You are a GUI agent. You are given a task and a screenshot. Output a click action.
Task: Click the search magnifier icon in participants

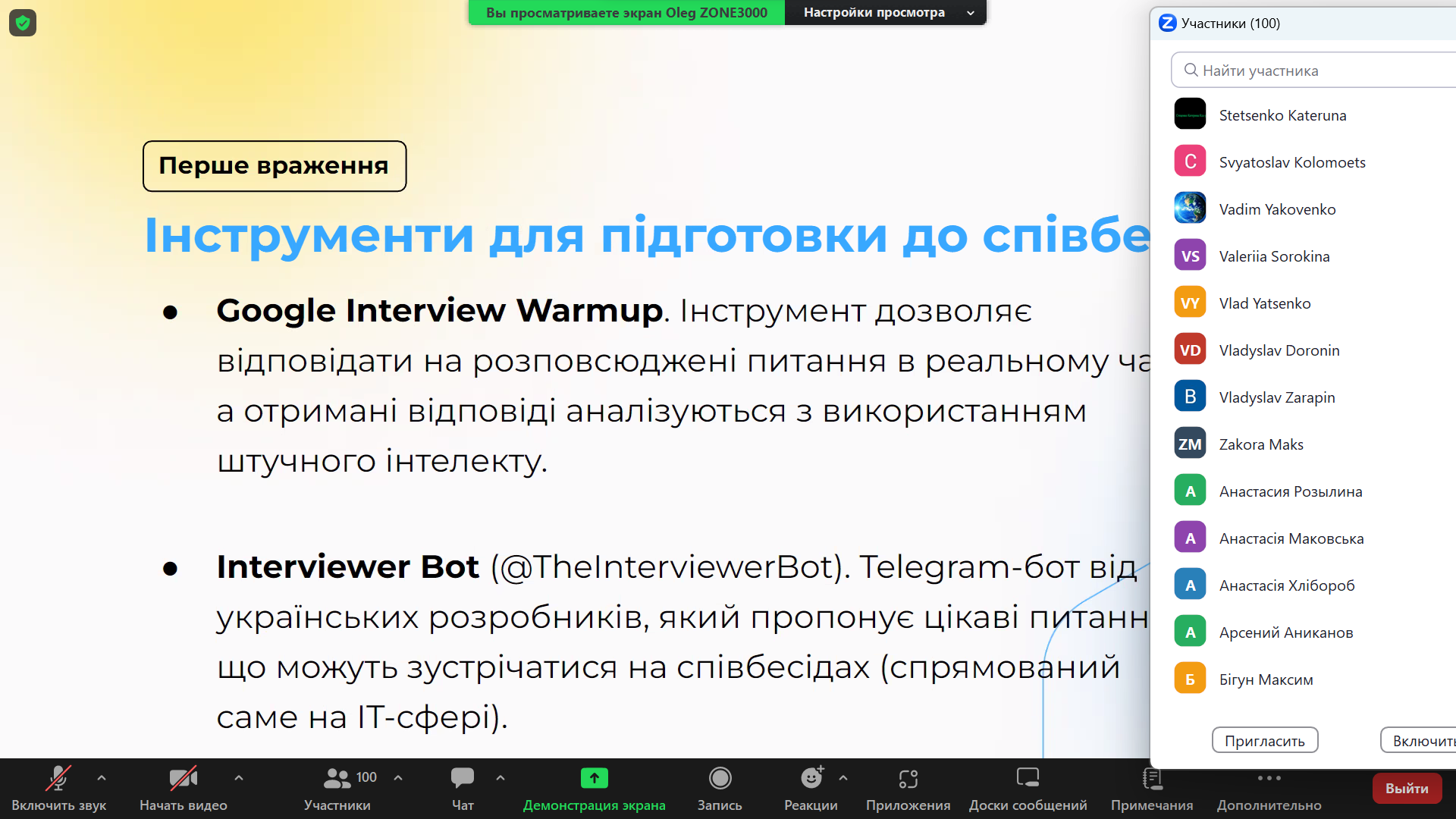1191,70
